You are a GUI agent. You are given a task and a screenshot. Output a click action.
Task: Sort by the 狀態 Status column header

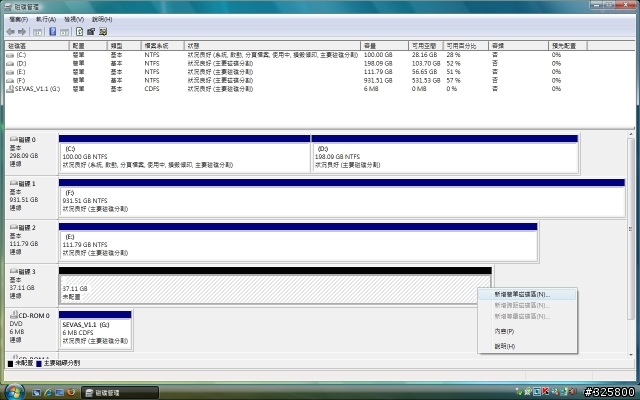272,46
